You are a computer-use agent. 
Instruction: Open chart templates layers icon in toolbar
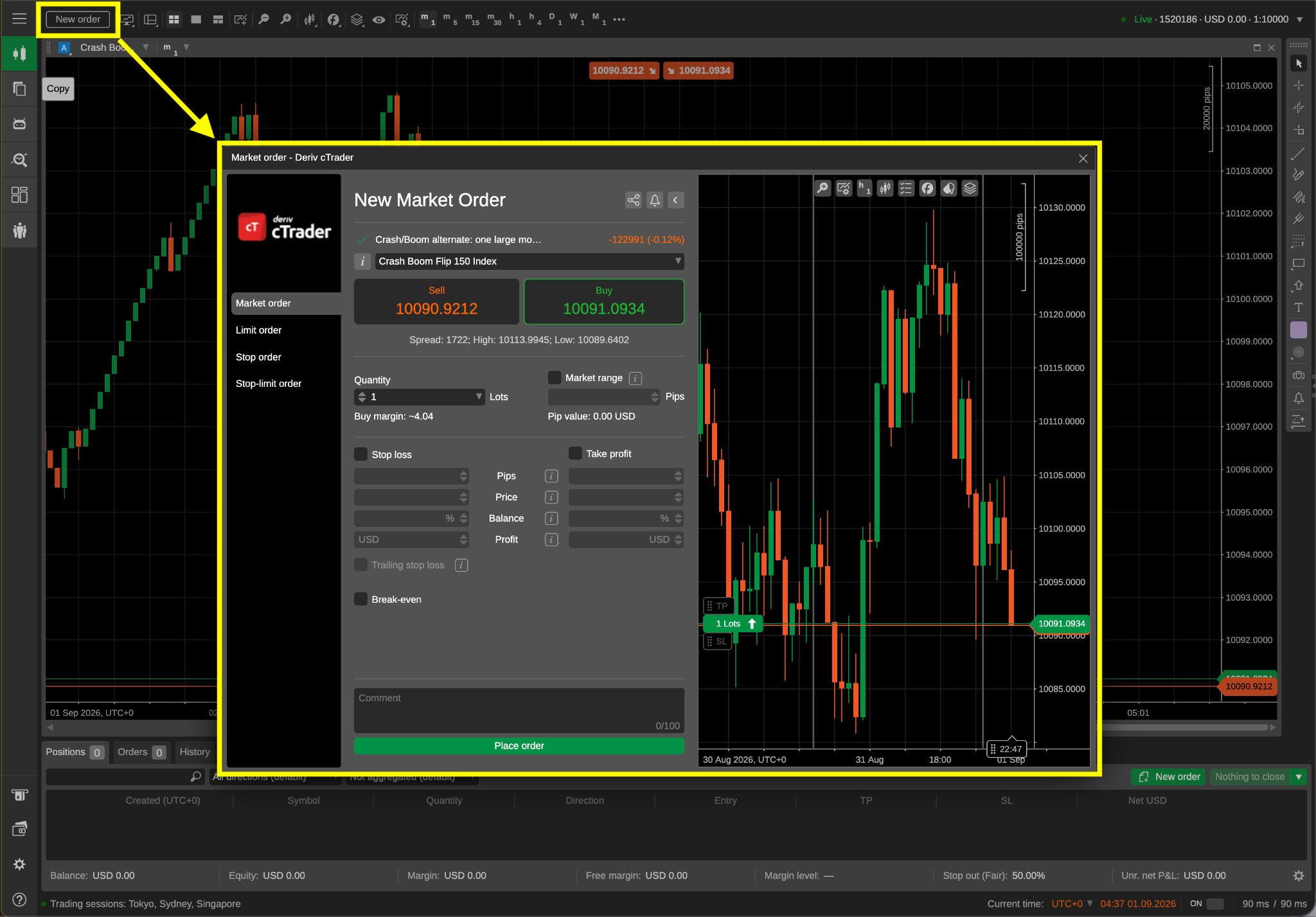pyautogui.click(x=357, y=20)
